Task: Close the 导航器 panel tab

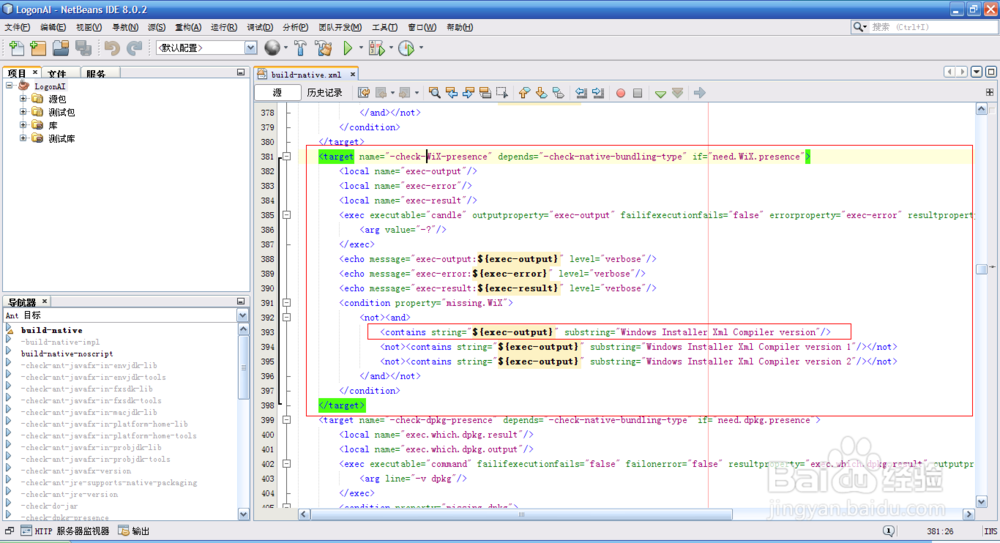Action: (45, 301)
